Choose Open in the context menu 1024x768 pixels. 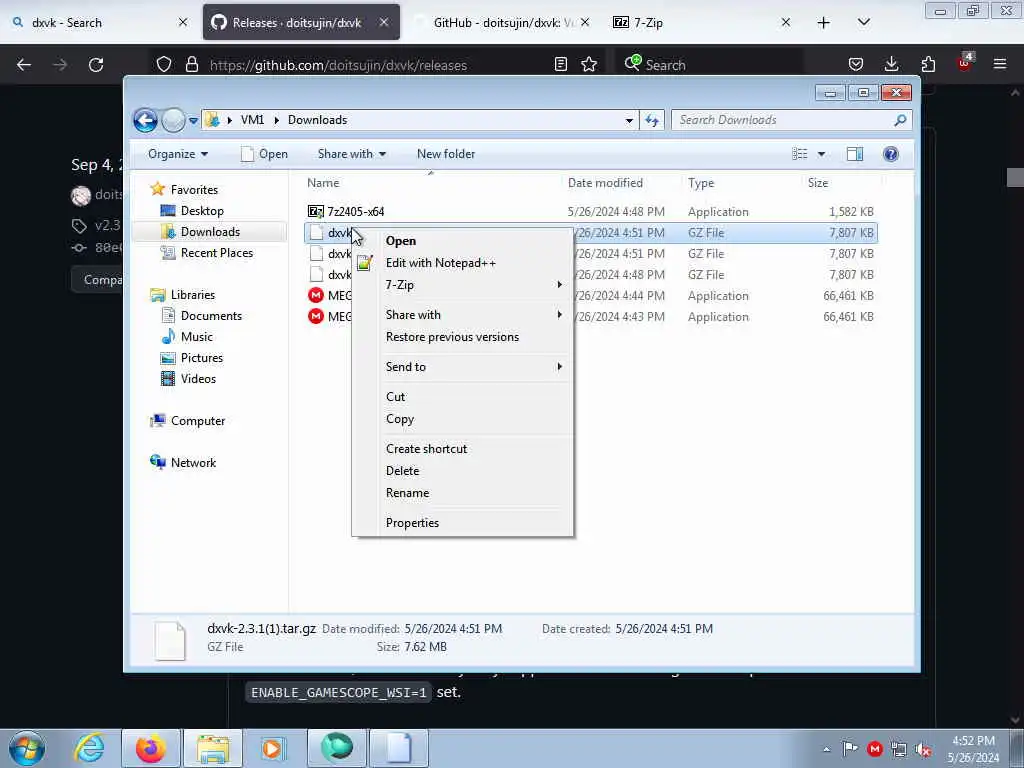[x=462, y=241]
